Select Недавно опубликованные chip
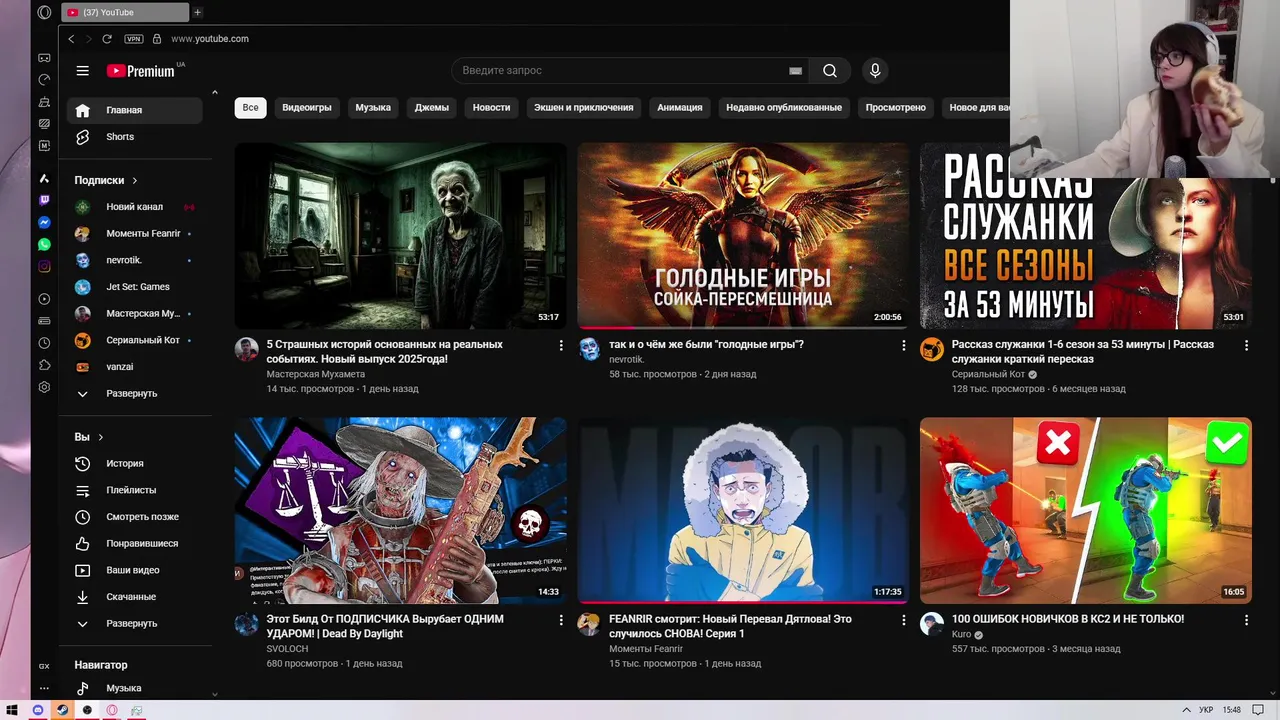 tap(784, 107)
